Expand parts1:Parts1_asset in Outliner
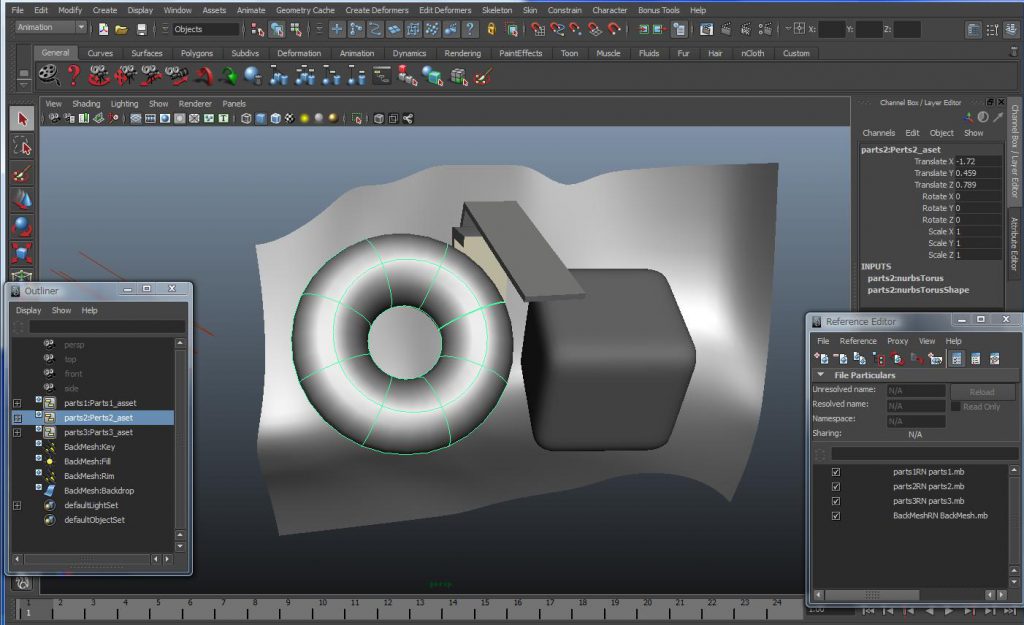The height and width of the screenshot is (625, 1024). tap(17, 404)
